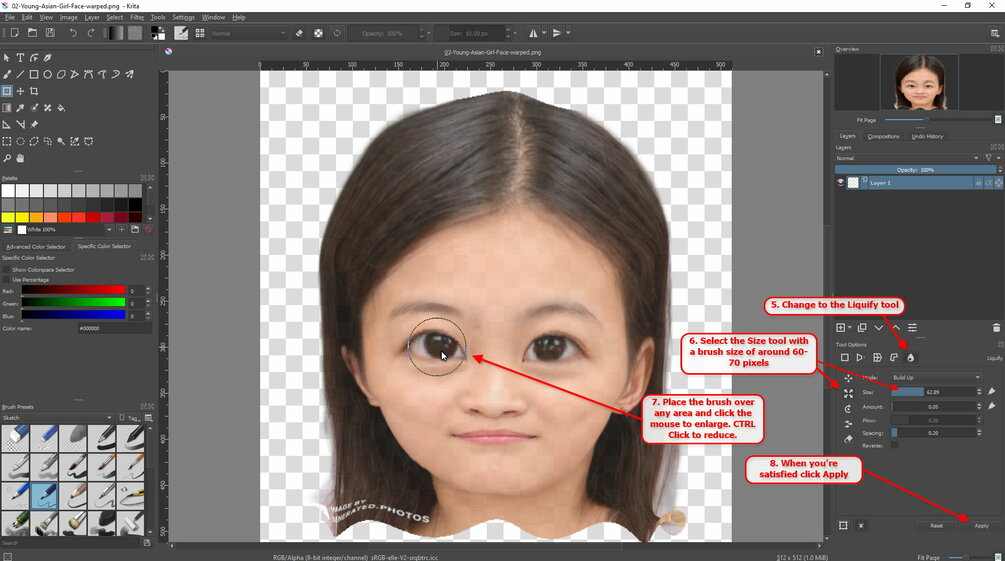Duplicate layer using the copy icon
This screenshot has width=1005, height=561.
pos(862,328)
